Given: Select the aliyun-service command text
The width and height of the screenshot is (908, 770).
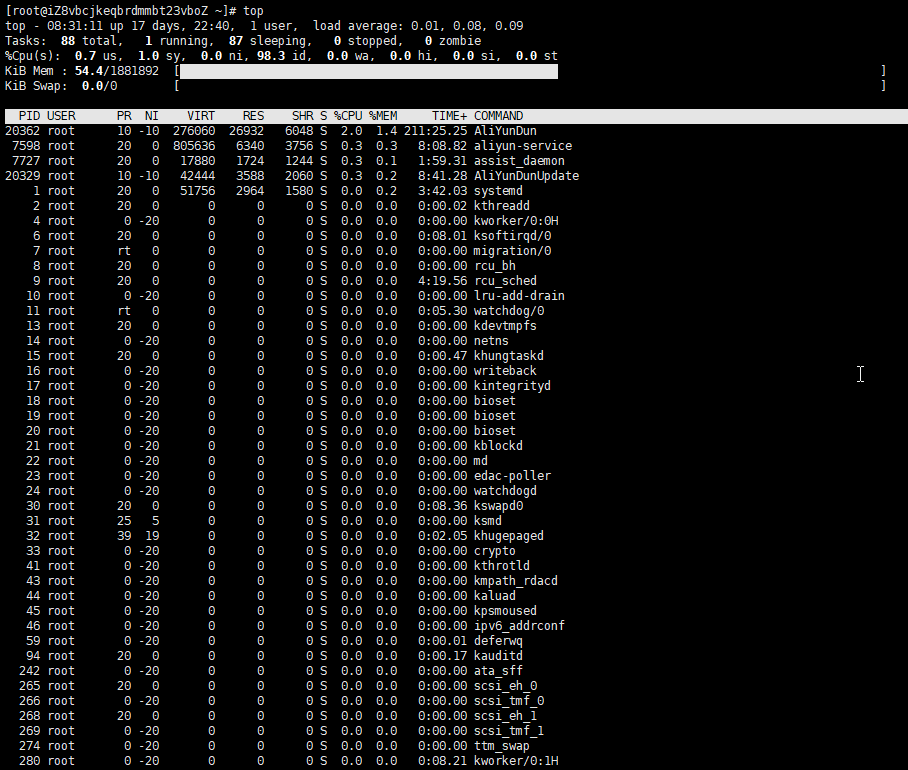Looking at the screenshot, I should [x=523, y=146].
